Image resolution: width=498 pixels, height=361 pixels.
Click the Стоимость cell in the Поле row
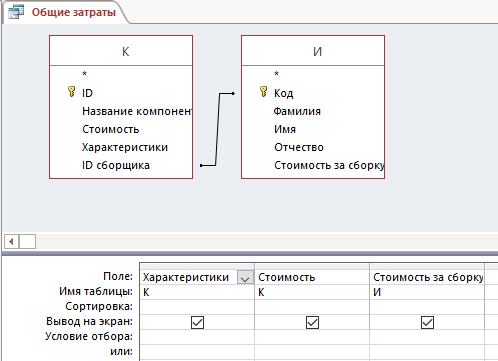point(312,277)
